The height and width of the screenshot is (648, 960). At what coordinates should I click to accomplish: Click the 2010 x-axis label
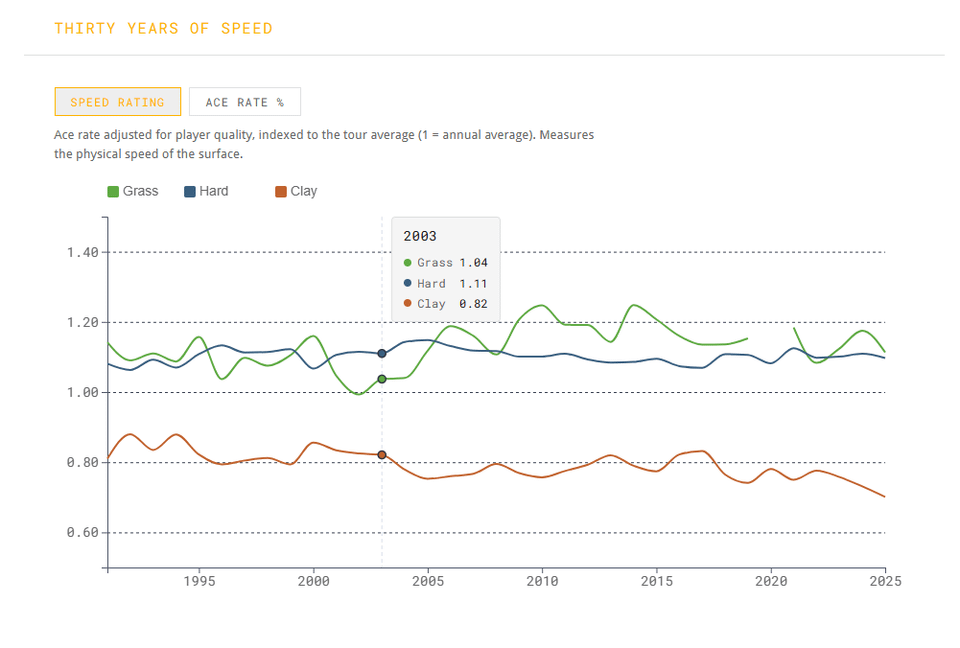542,581
